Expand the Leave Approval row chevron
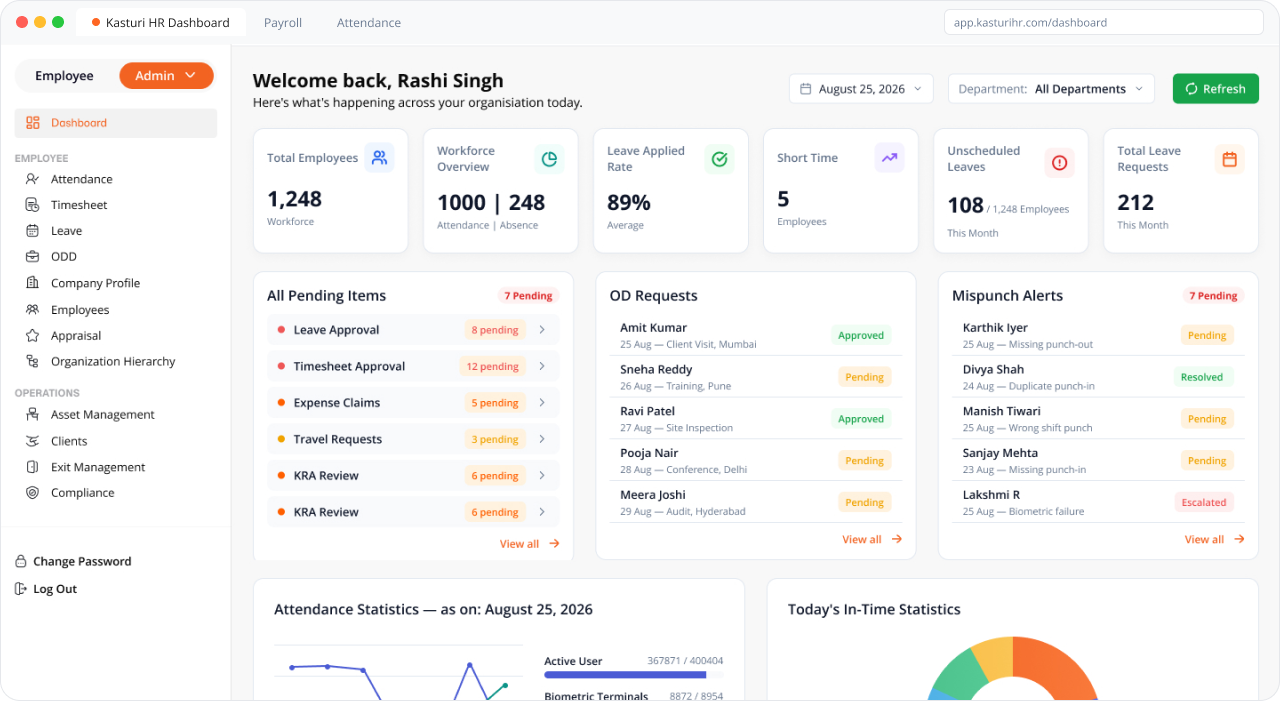The width and height of the screenshot is (1280, 701). pos(542,330)
